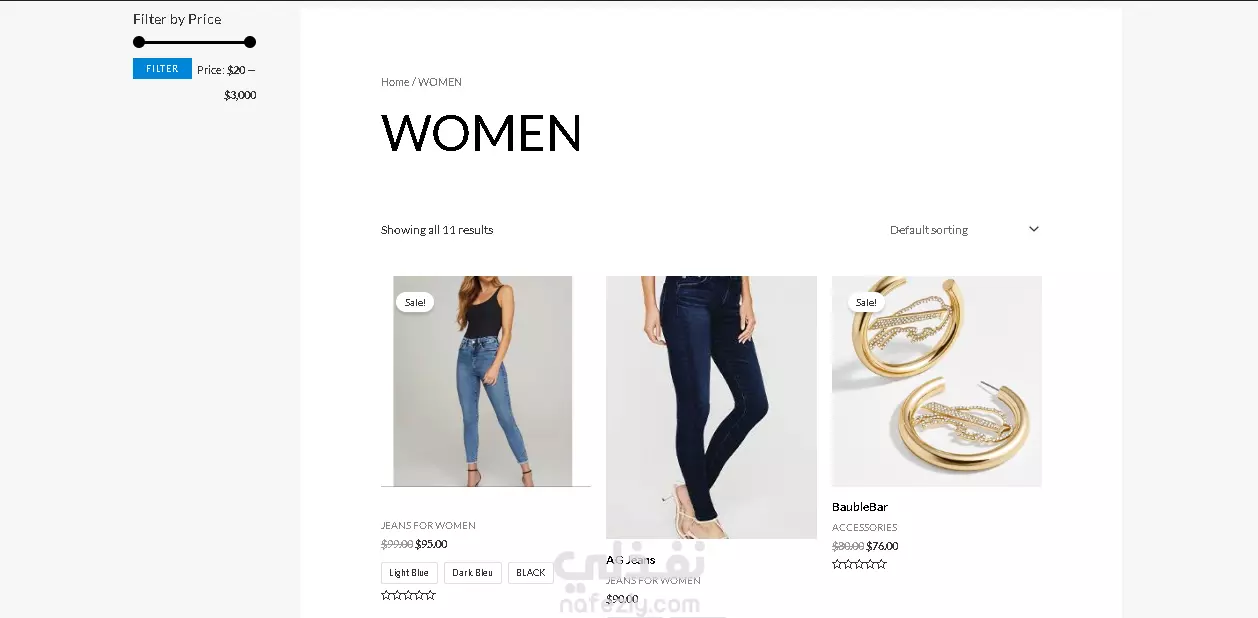Screen dimensions: 1258x618
Task: Open the gold hoop earrings image
Action: 937,381
